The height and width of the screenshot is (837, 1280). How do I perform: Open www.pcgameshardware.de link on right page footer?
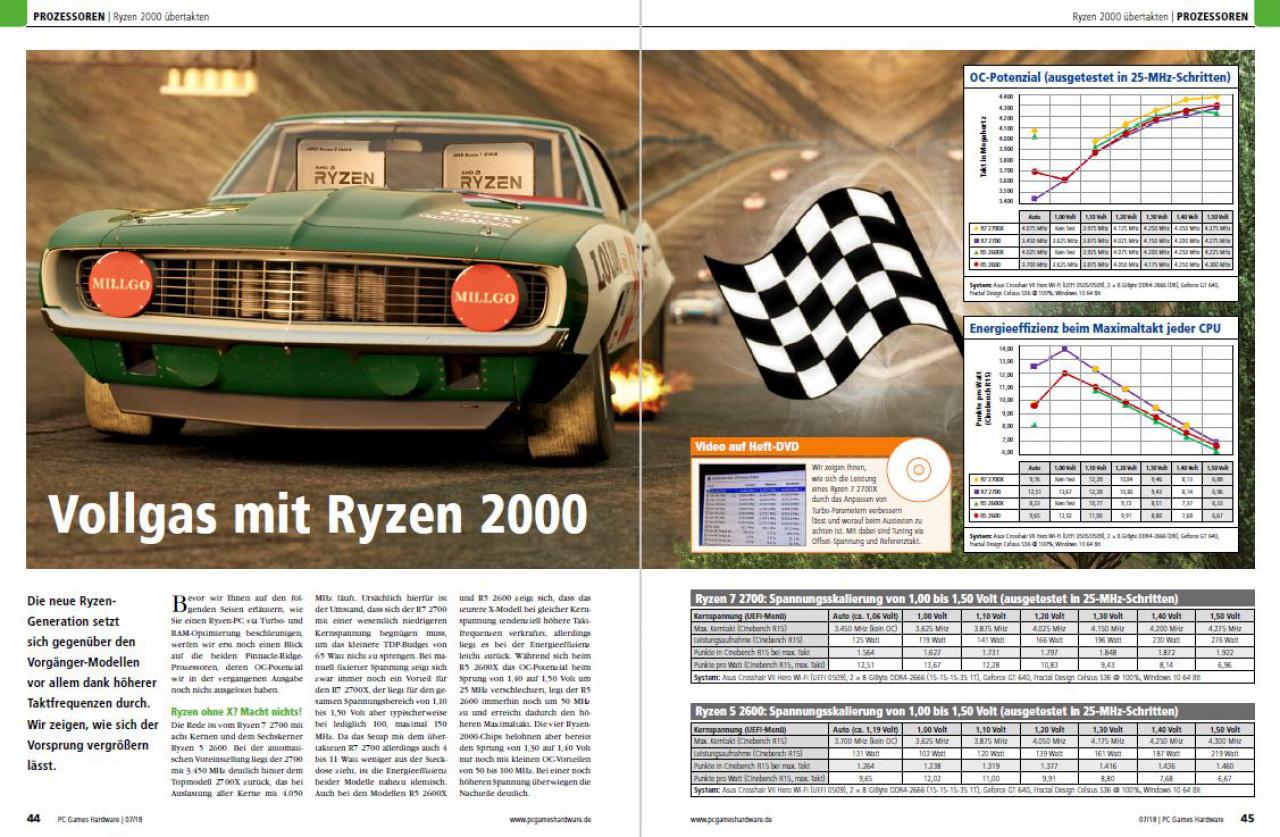click(731, 819)
